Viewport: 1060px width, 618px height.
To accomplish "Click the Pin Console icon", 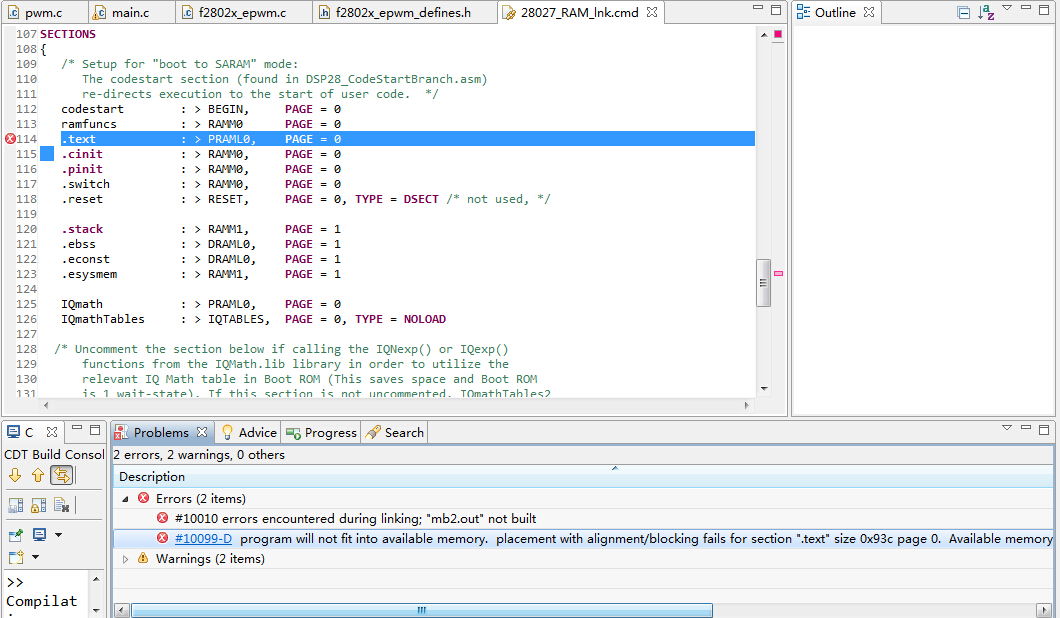I will (16, 535).
